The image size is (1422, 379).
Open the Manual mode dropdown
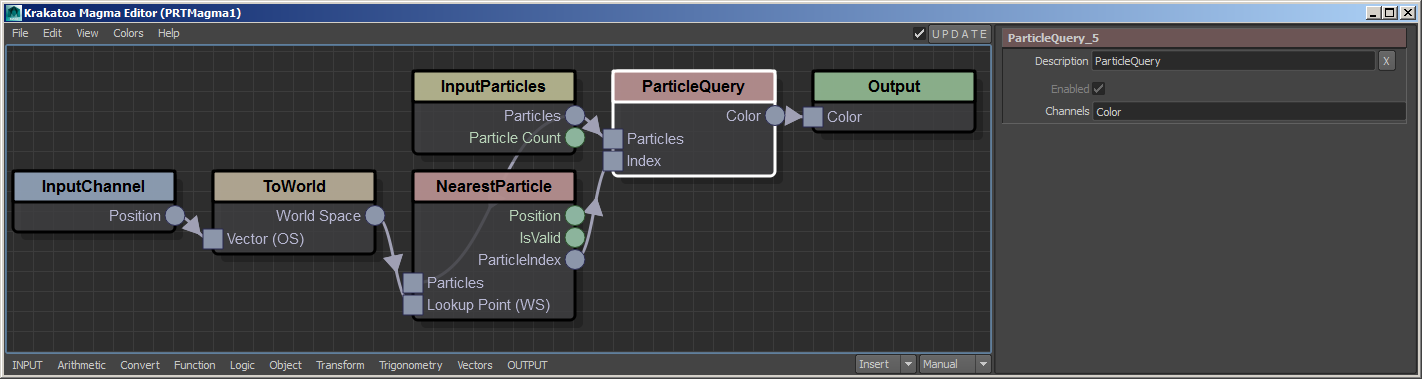click(x=955, y=364)
